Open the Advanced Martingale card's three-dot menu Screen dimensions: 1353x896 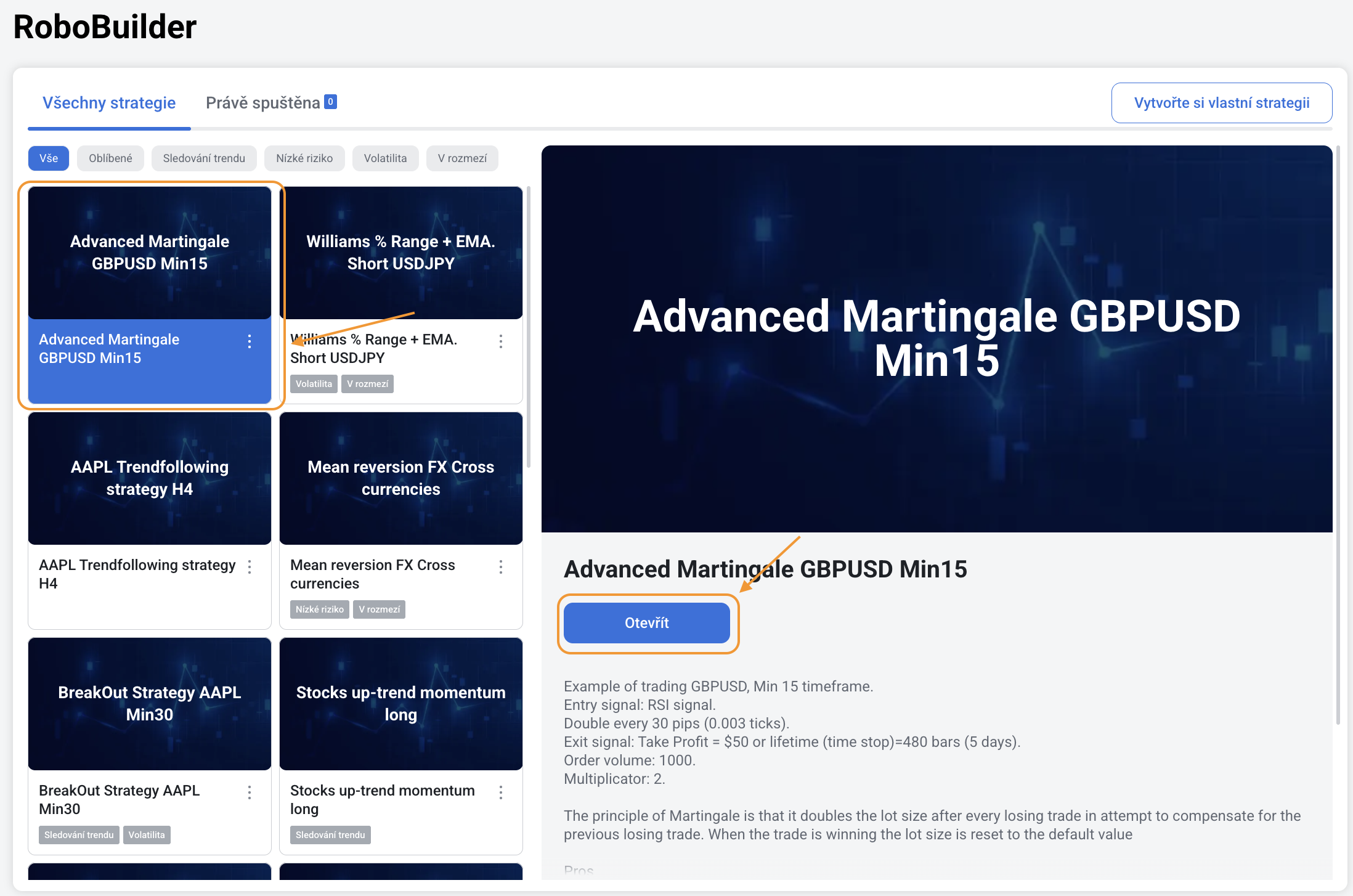coord(250,341)
